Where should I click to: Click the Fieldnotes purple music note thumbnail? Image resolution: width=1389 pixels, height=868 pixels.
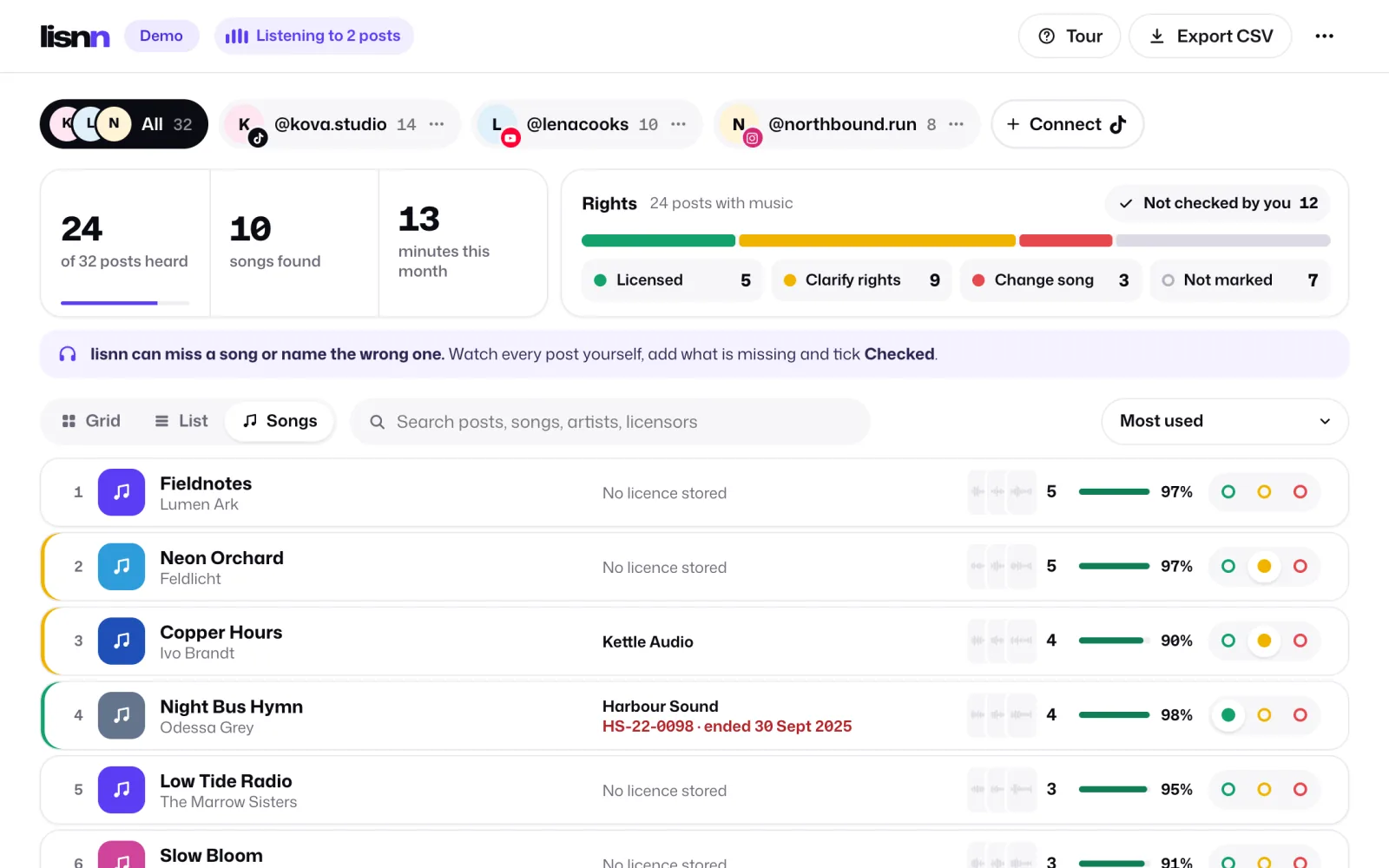click(x=122, y=492)
